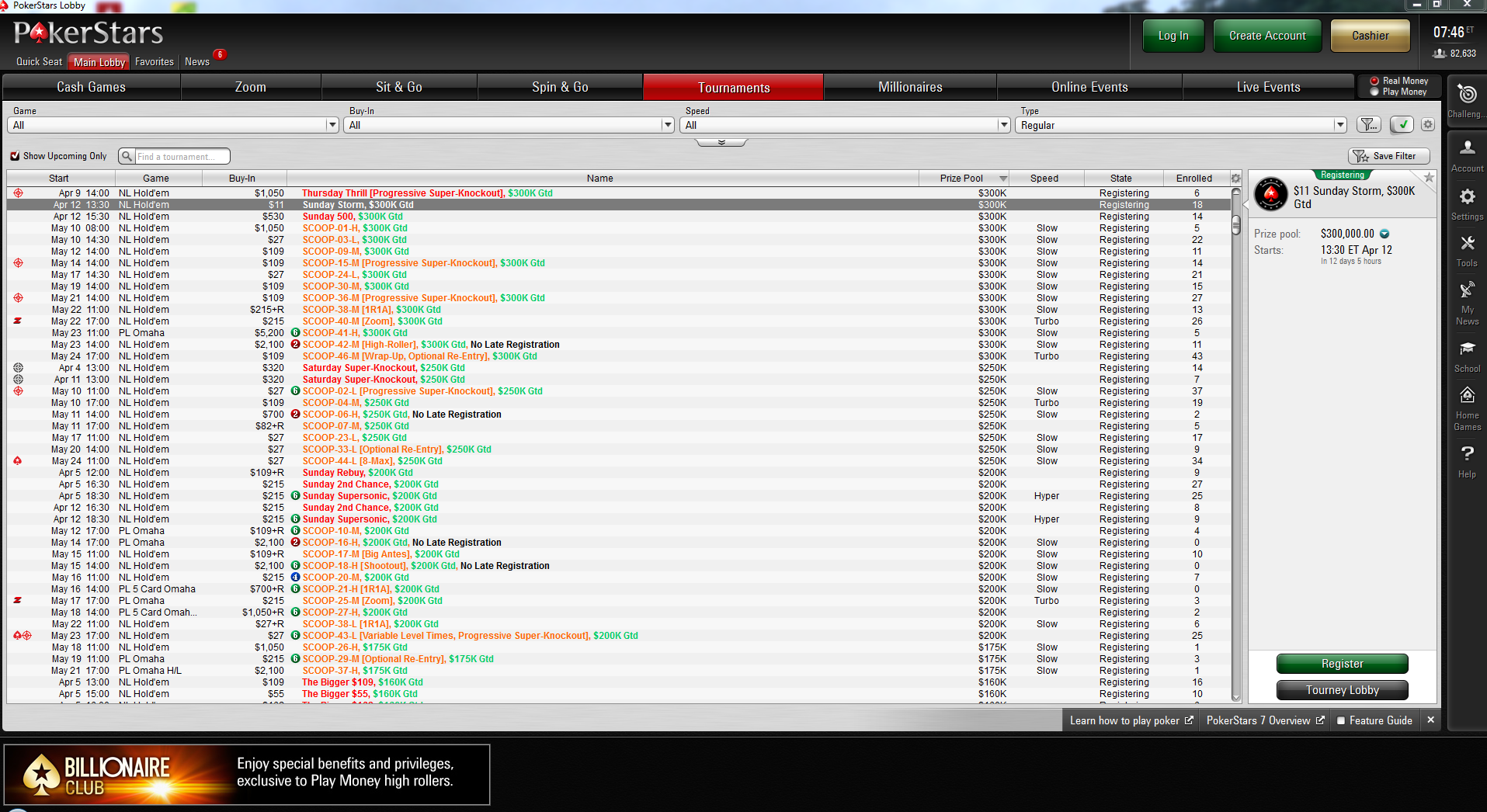Click the prize pool info icon beside $300,000.00
This screenshot has height=812, width=1487.
(x=1385, y=234)
